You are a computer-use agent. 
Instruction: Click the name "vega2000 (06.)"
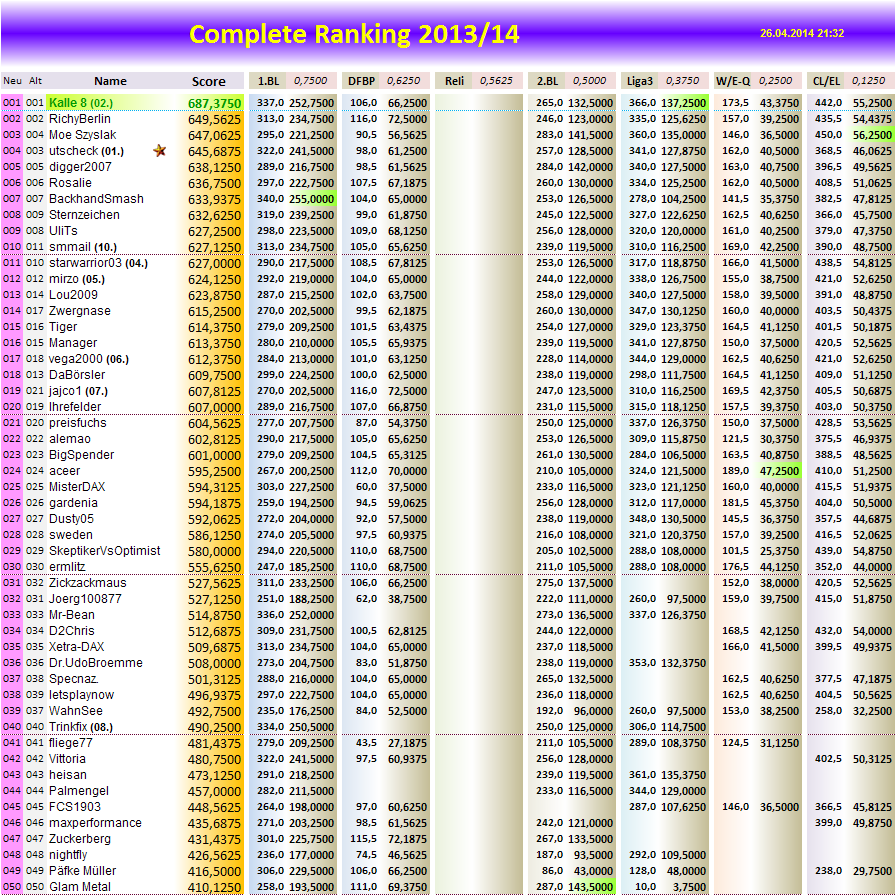click(88, 358)
